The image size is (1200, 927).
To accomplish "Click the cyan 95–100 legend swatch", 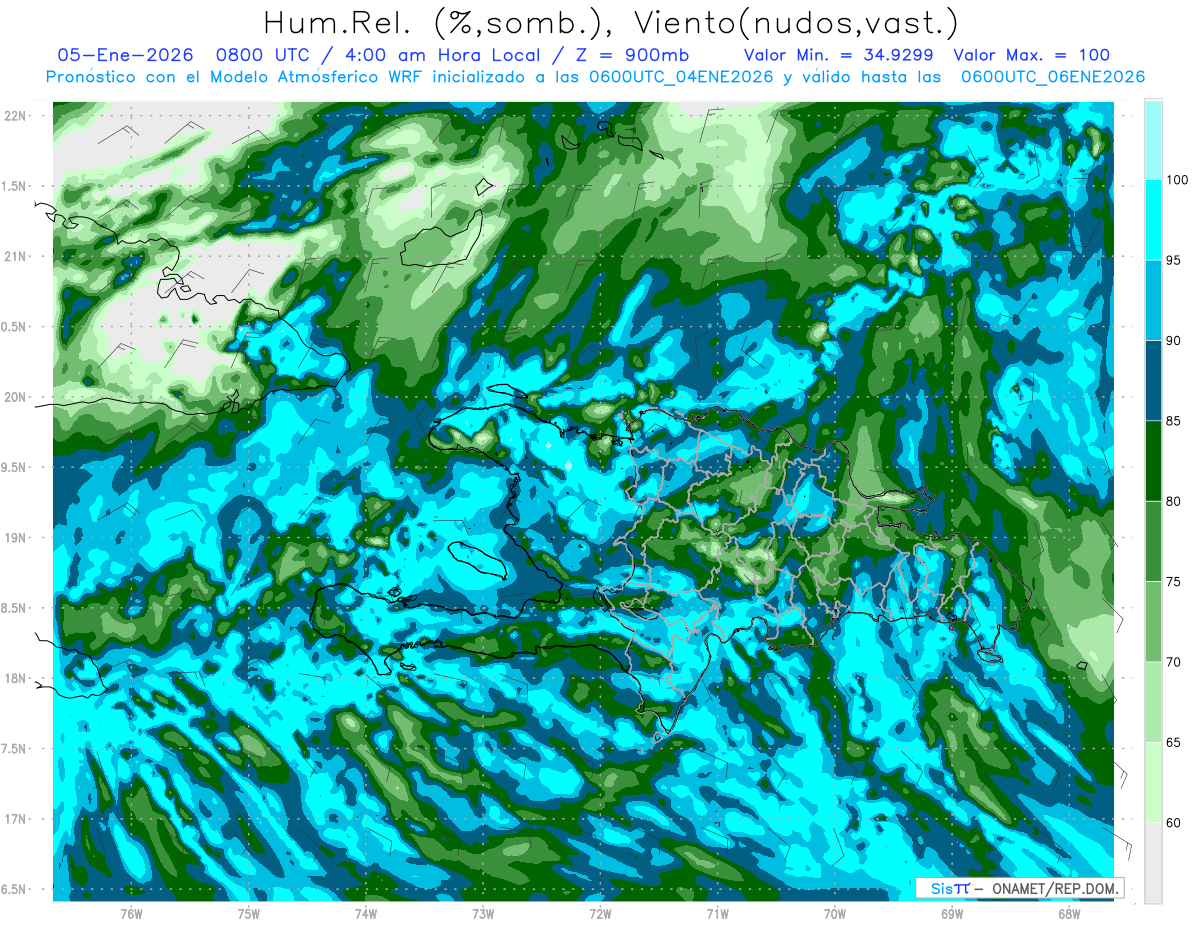I will [1153, 220].
